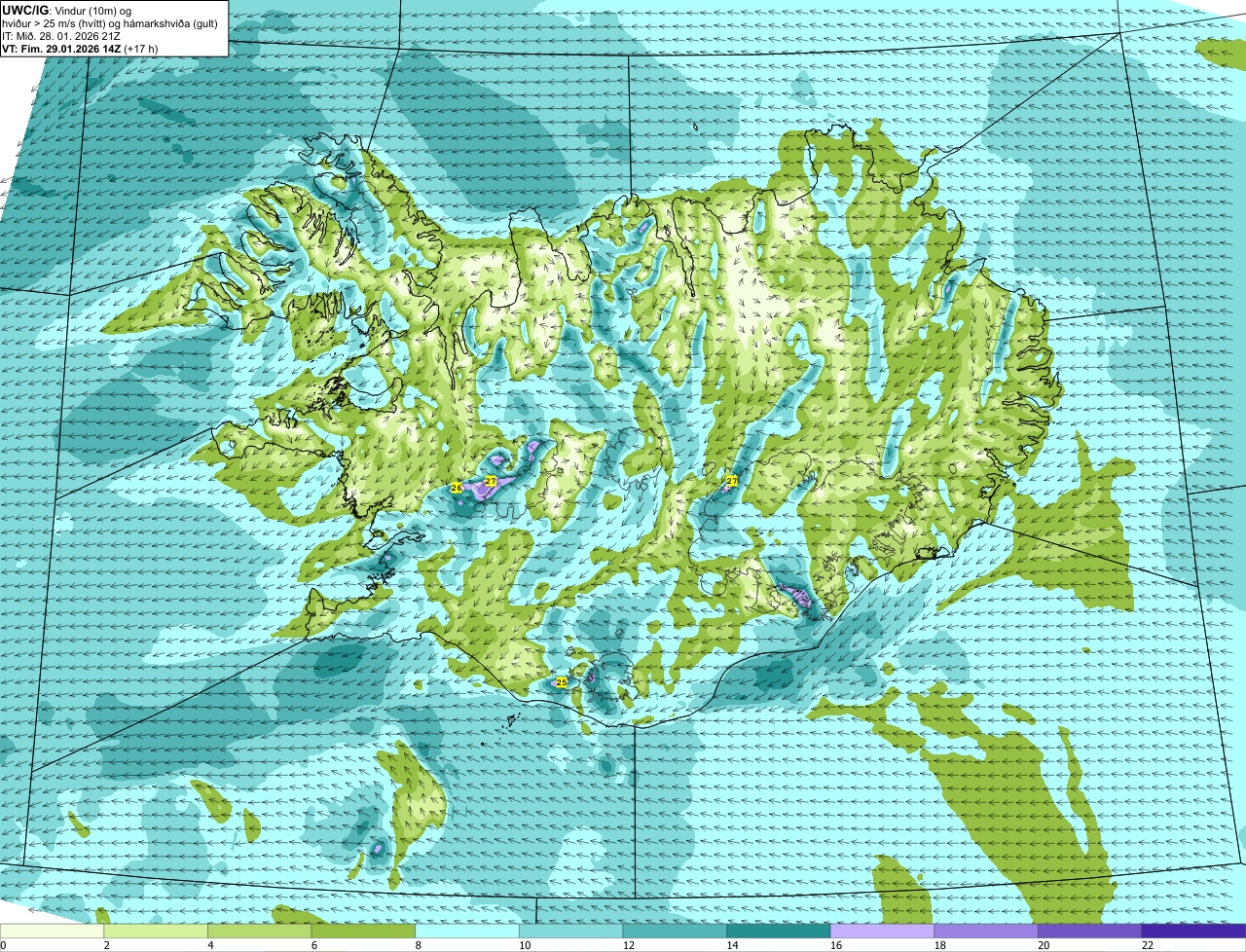Pick the blue-violet 20–22 m/s legend swatch
This screenshot has height=952, width=1246.
click(1089, 931)
